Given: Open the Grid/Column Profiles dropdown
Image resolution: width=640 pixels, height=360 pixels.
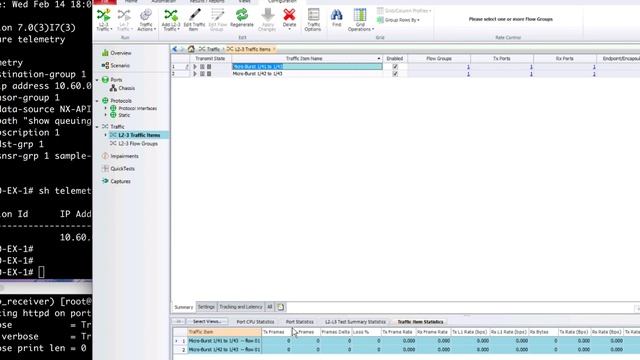Looking at the screenshot, I should pos(404,11).
